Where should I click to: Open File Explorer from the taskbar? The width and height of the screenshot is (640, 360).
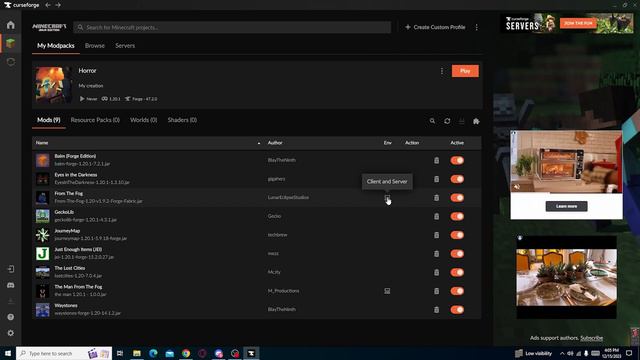tap(137, 353)
